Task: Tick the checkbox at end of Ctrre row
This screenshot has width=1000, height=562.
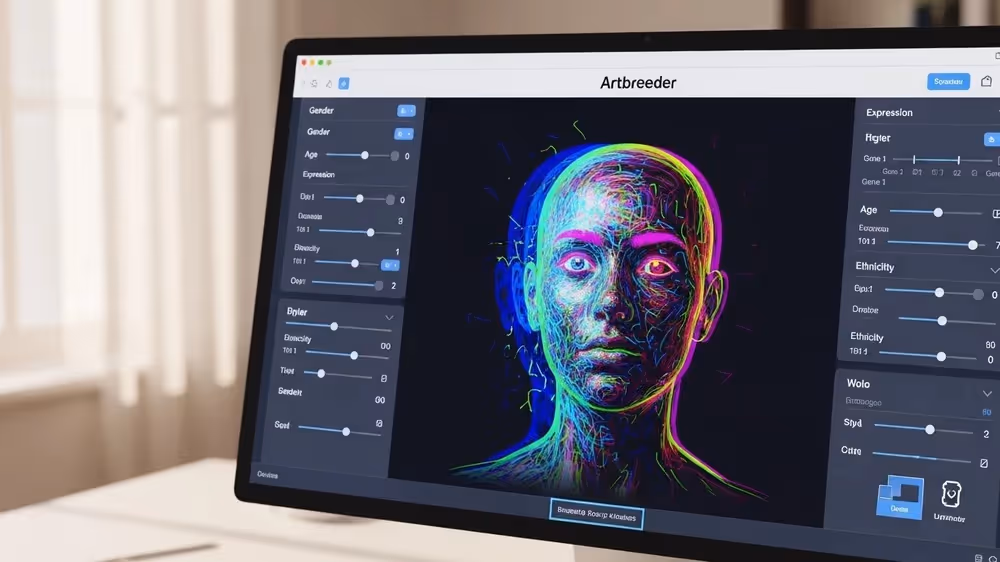Action: point(984,463)
